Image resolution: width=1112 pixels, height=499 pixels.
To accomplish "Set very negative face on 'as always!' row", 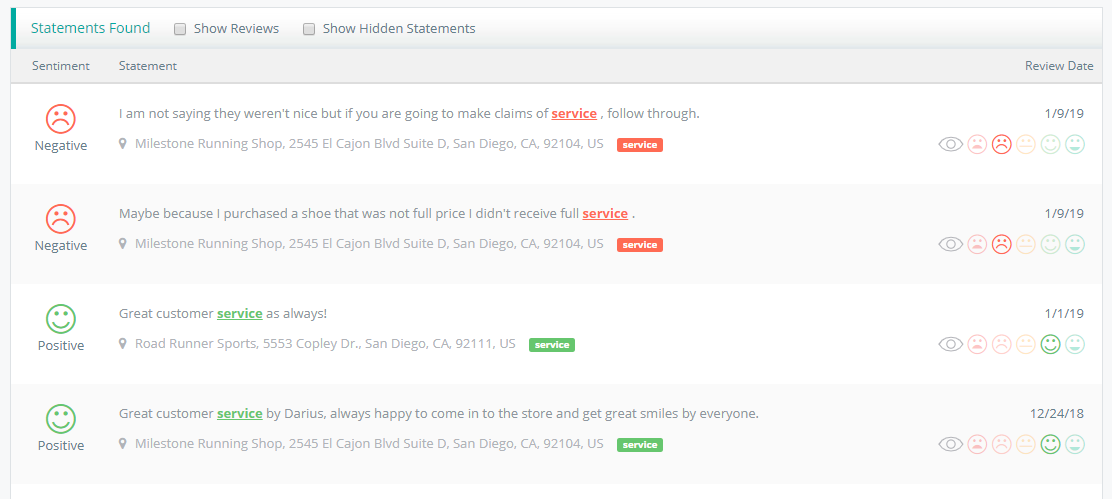I will tap(977, 344).
